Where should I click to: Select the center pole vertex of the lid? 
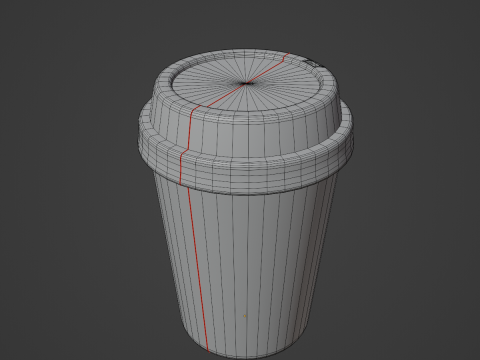[x=246, y=83]
